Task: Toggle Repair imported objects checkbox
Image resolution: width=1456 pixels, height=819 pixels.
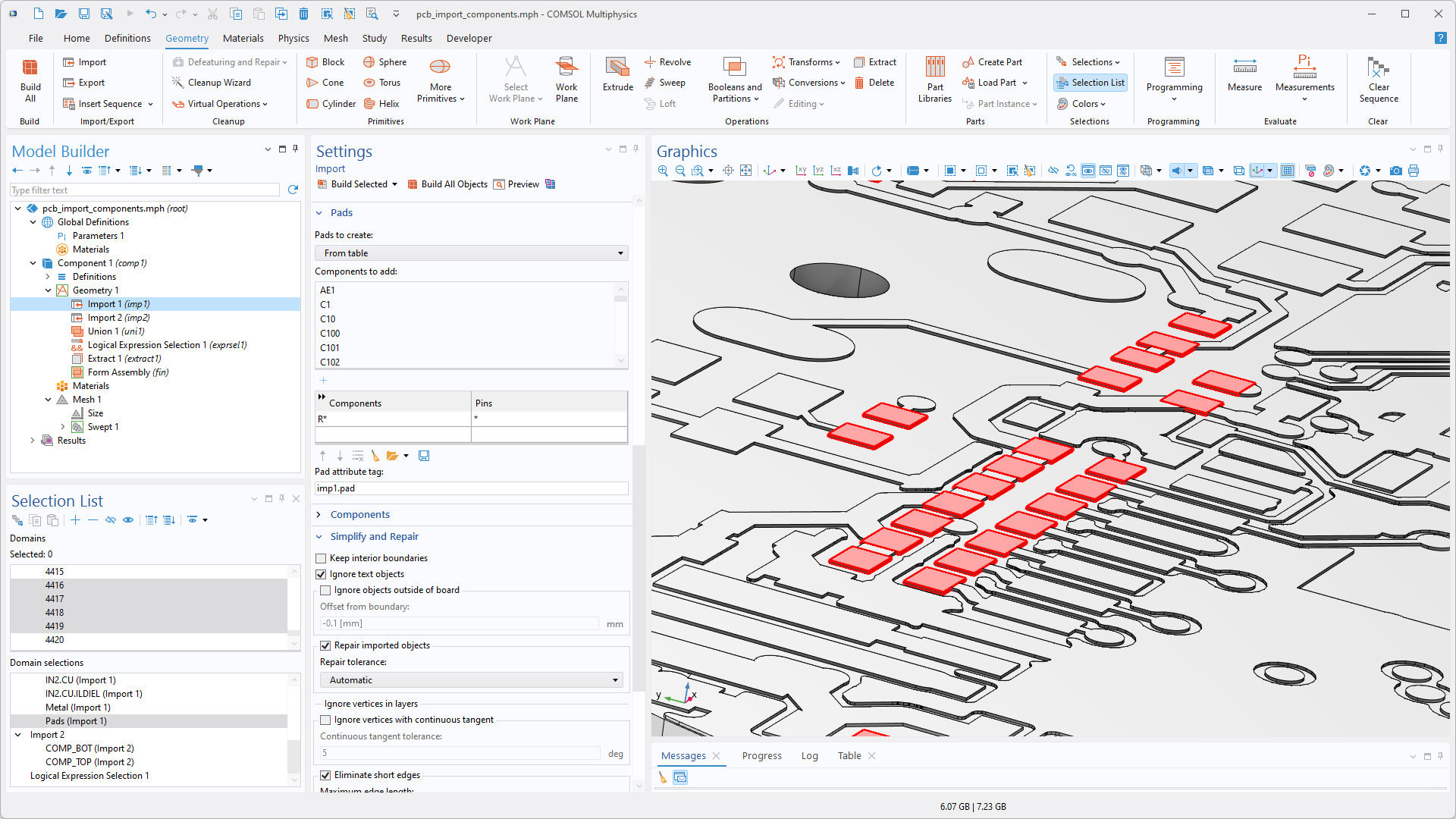Action: pyautogui.click(x=325, y=645)
